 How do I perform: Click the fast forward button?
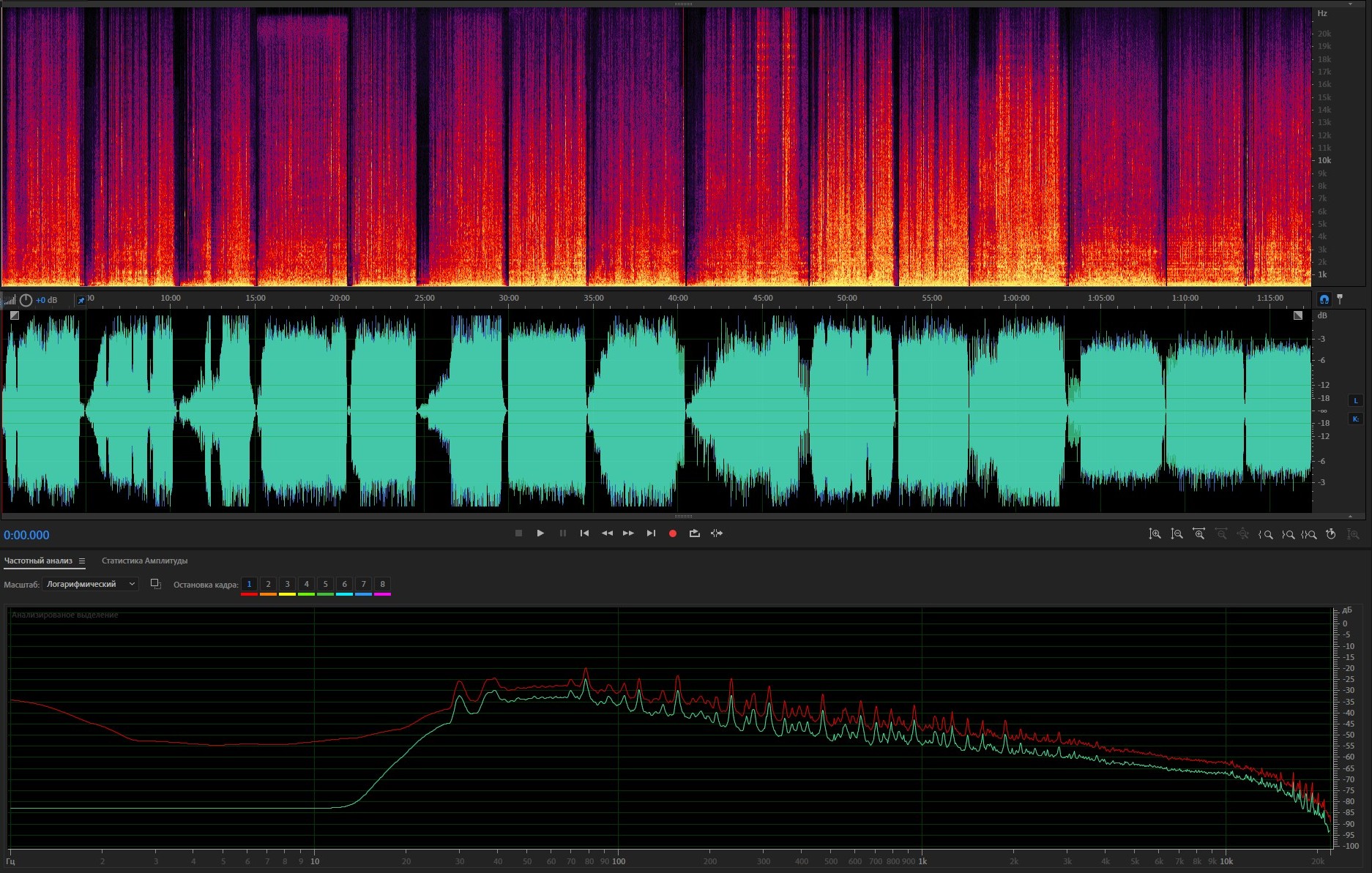(x=628, y=533)
